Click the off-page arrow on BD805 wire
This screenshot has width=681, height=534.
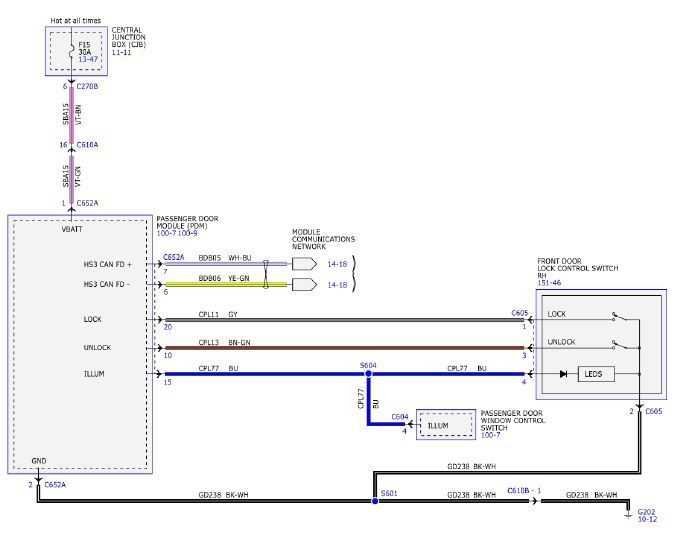pos(304,264)
